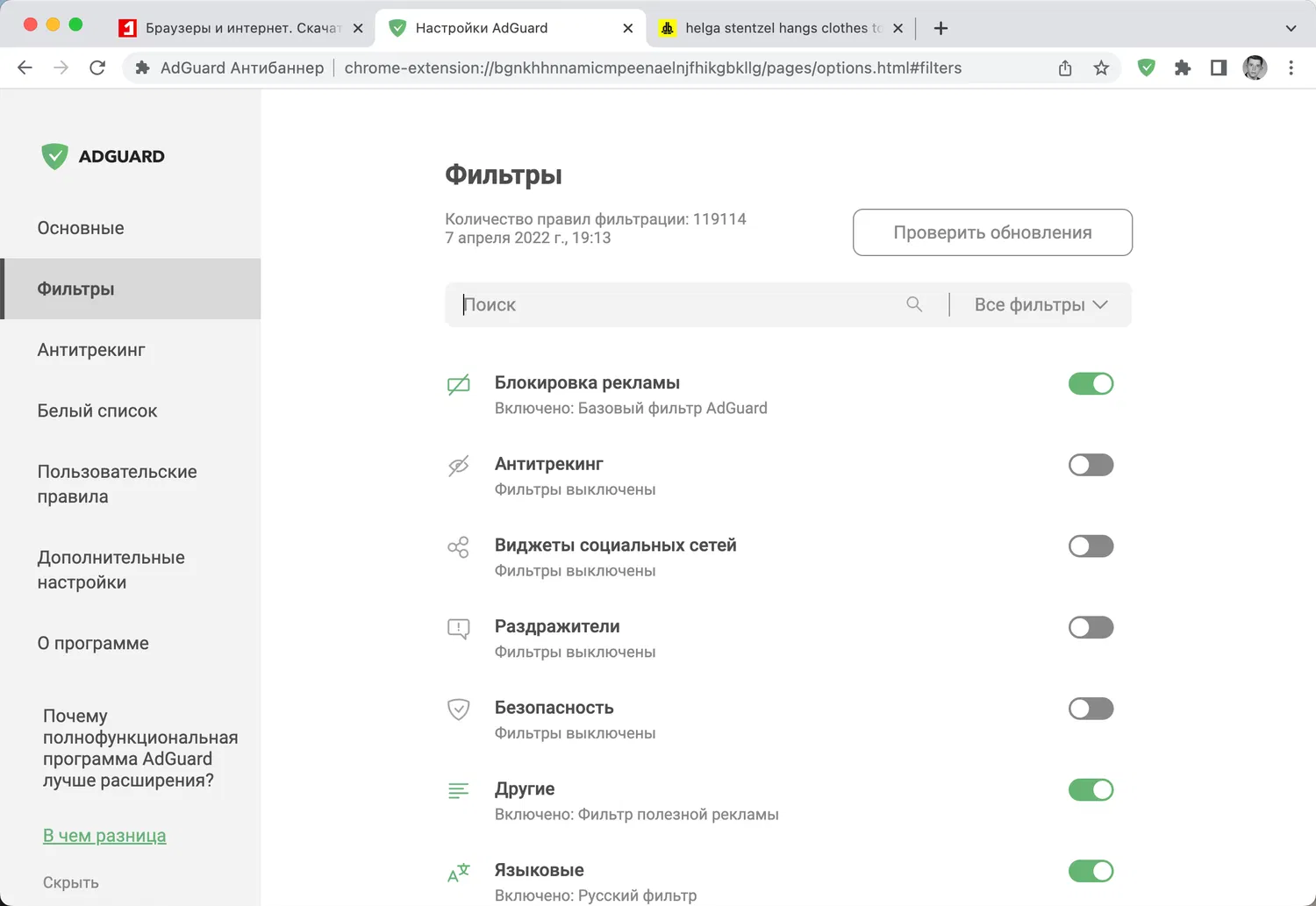Screen dimensions: 1316x906
Task: Click the Chrome profile avatar
Action: (1255, 68)
